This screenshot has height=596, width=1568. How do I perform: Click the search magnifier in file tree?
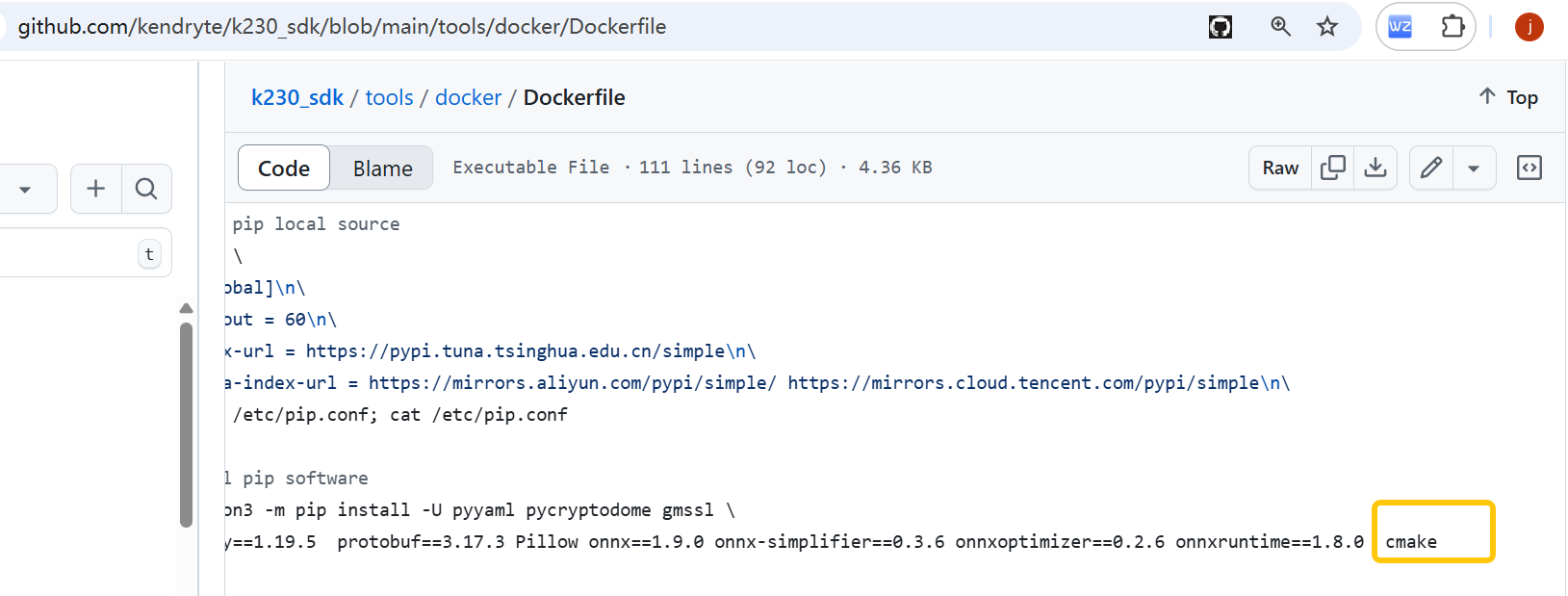pyautogui.click(x=146, y=189)
